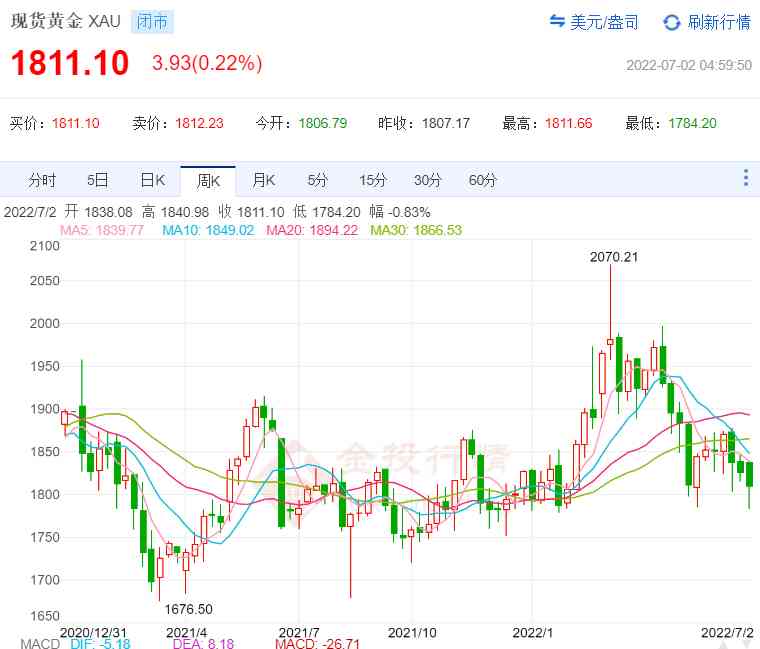Switch to the 月K monthly tab
The height and width of the screenshot is (649, 760).
263,180
